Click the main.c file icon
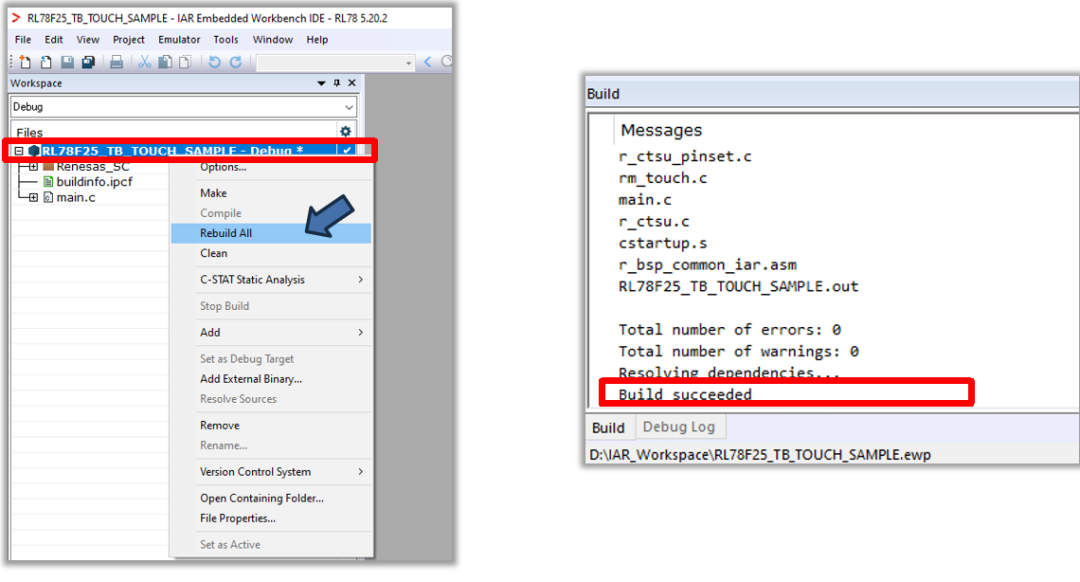The width and height of the screenshot is (1080, 582). point(48,197)
